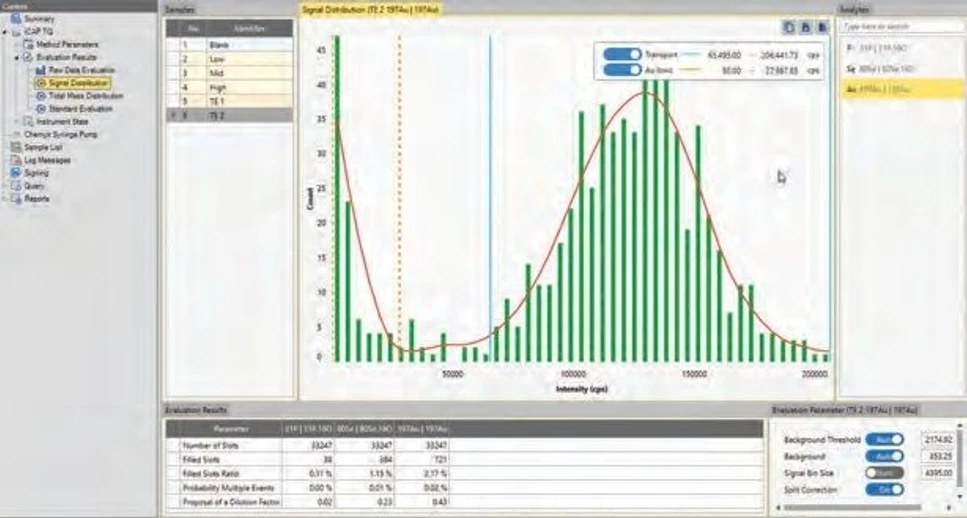Click Filled Slots Ratio row label
The height and width of the screenshot is (518, 967).
210,474
